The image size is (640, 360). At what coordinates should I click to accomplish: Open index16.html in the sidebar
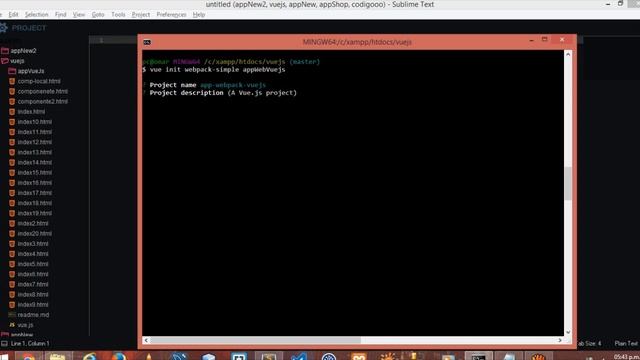(35, 183)
